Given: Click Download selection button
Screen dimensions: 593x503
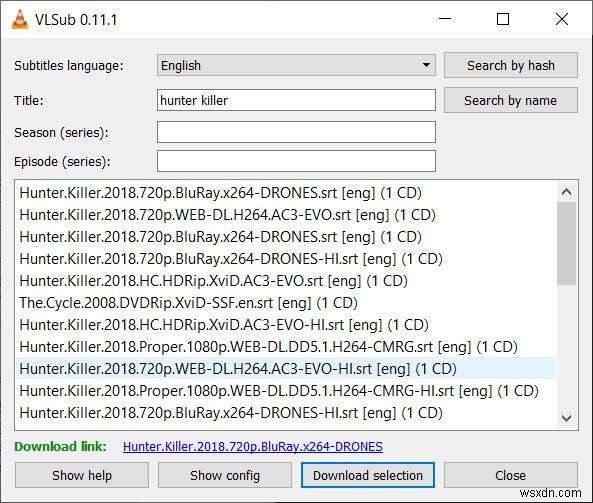Looking at the screenshot, I should click(x=368, y=475).
